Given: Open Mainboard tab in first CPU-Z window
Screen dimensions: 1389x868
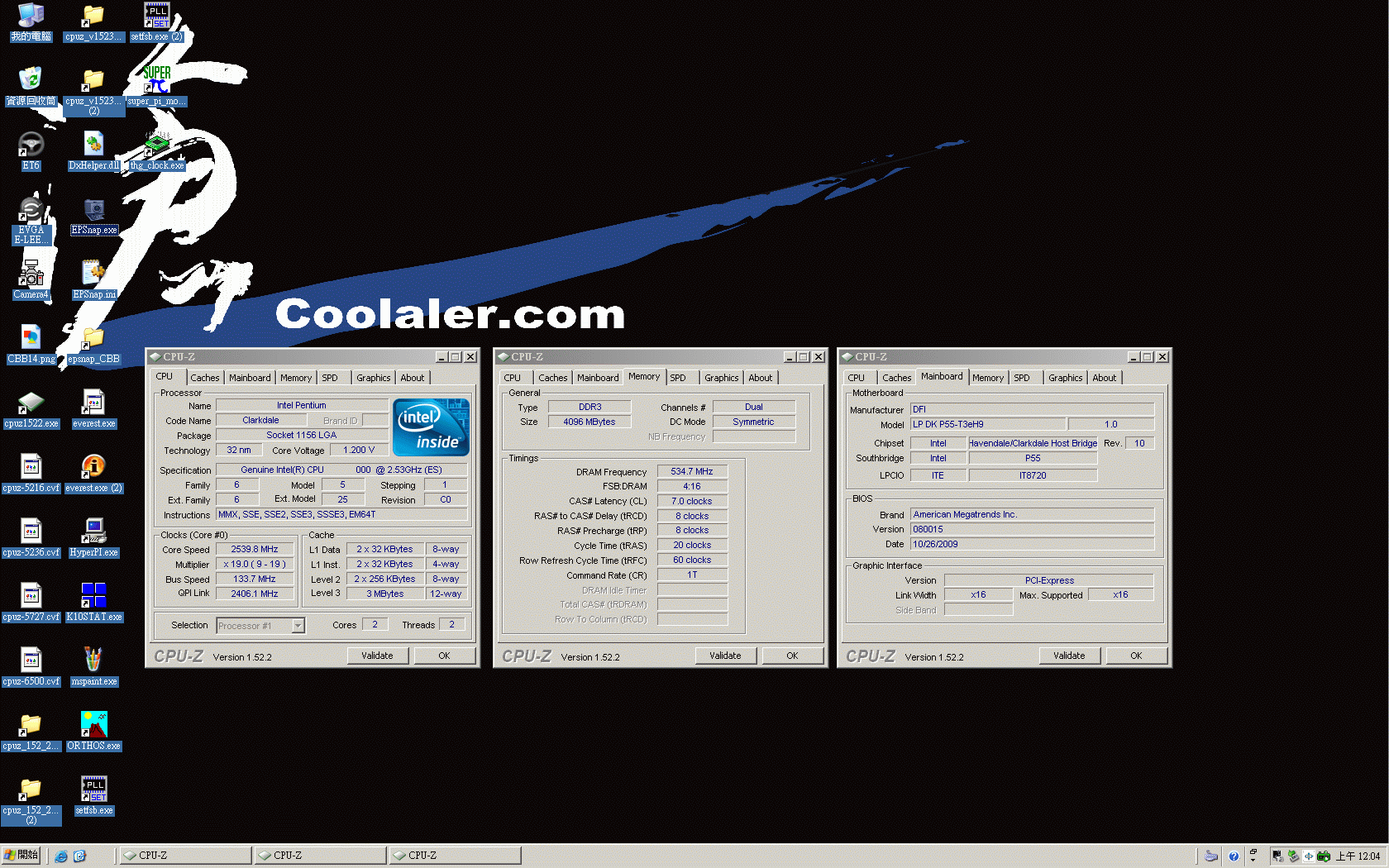Looking at the screenshot, I should click(250, 378).
